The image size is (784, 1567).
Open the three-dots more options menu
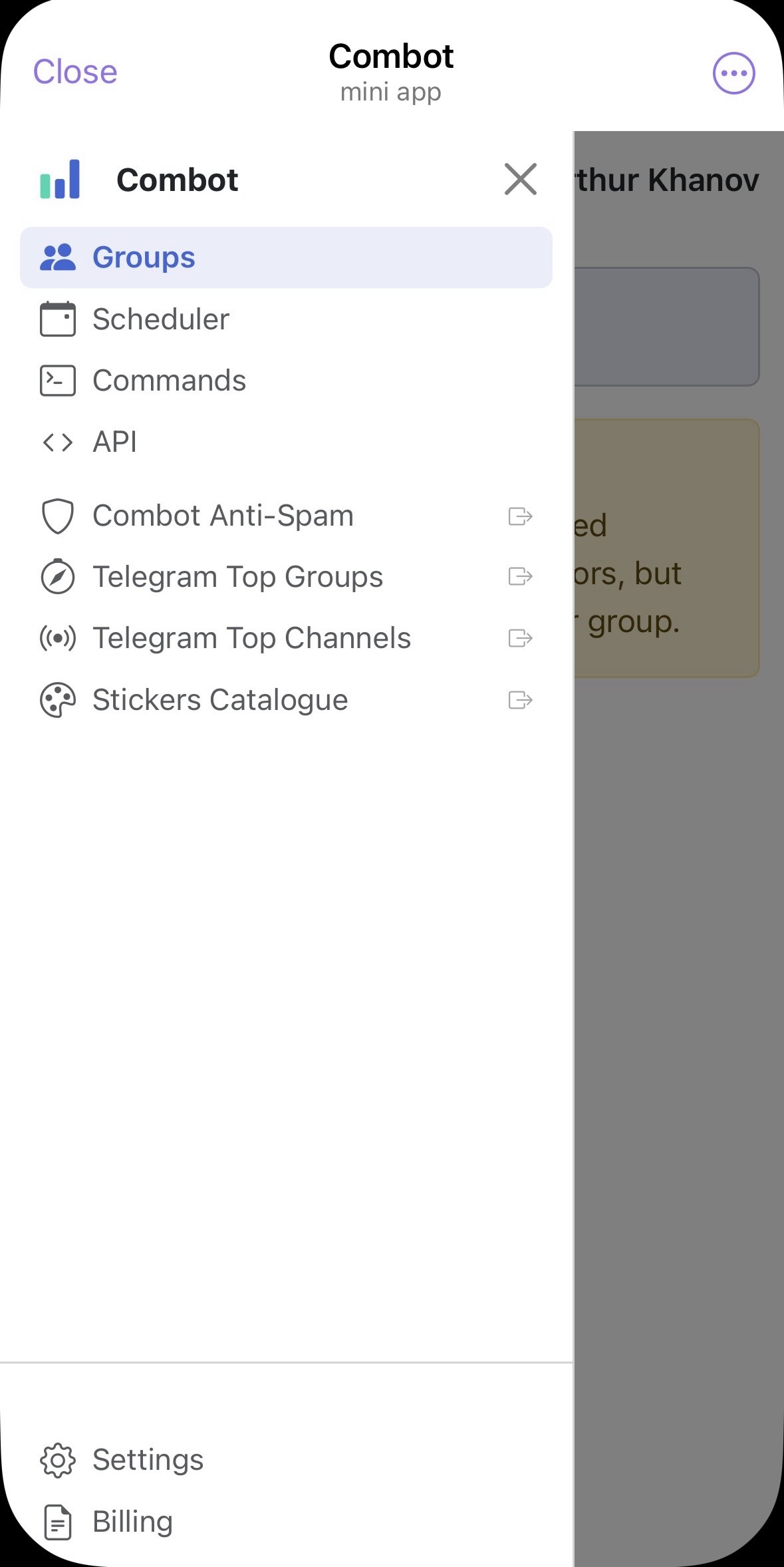733,73
